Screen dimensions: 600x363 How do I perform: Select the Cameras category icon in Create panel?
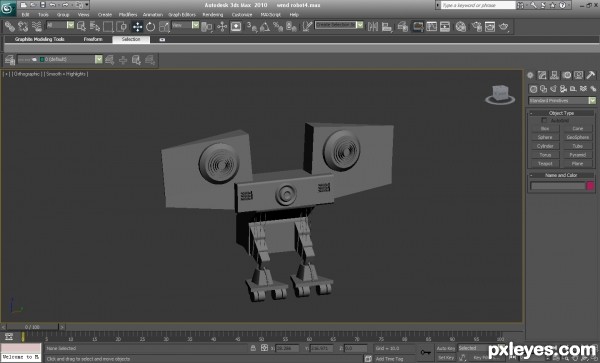pos(563,89)
